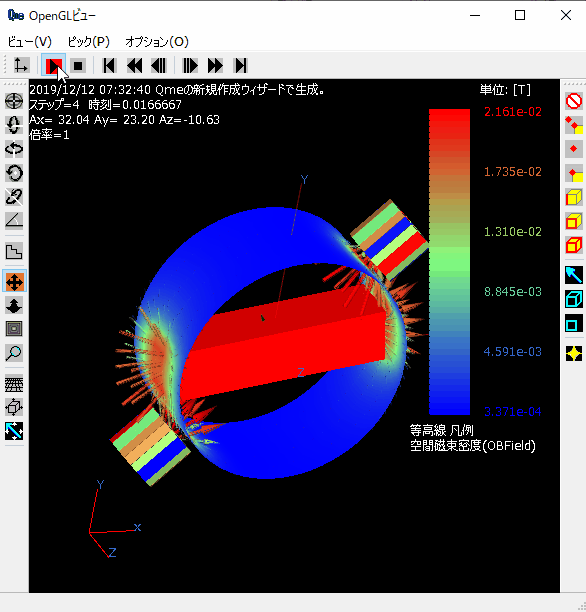The image size is (586, 612).
Task: Click the 倍率=1 magnification text
Action: (x=49, y=135)
